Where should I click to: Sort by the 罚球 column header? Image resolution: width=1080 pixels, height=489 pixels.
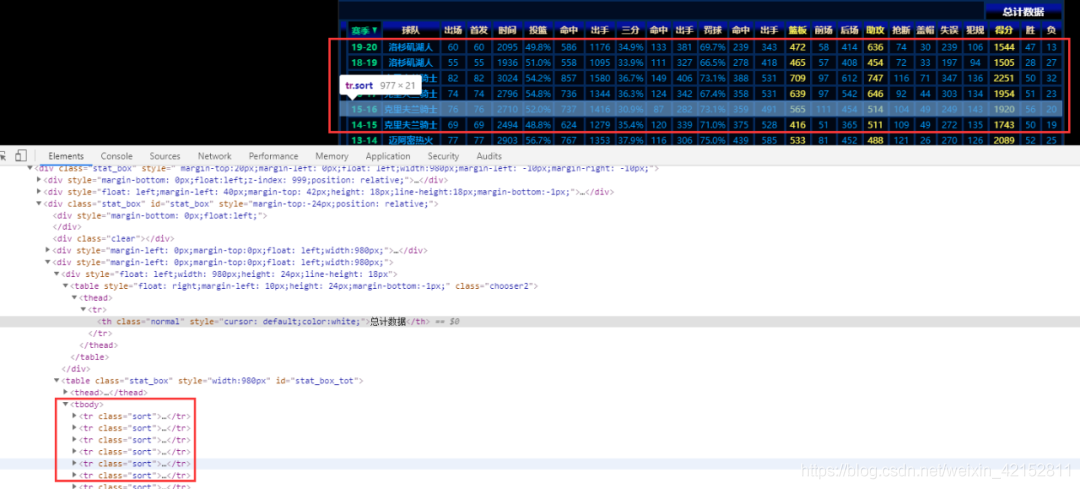712,30
